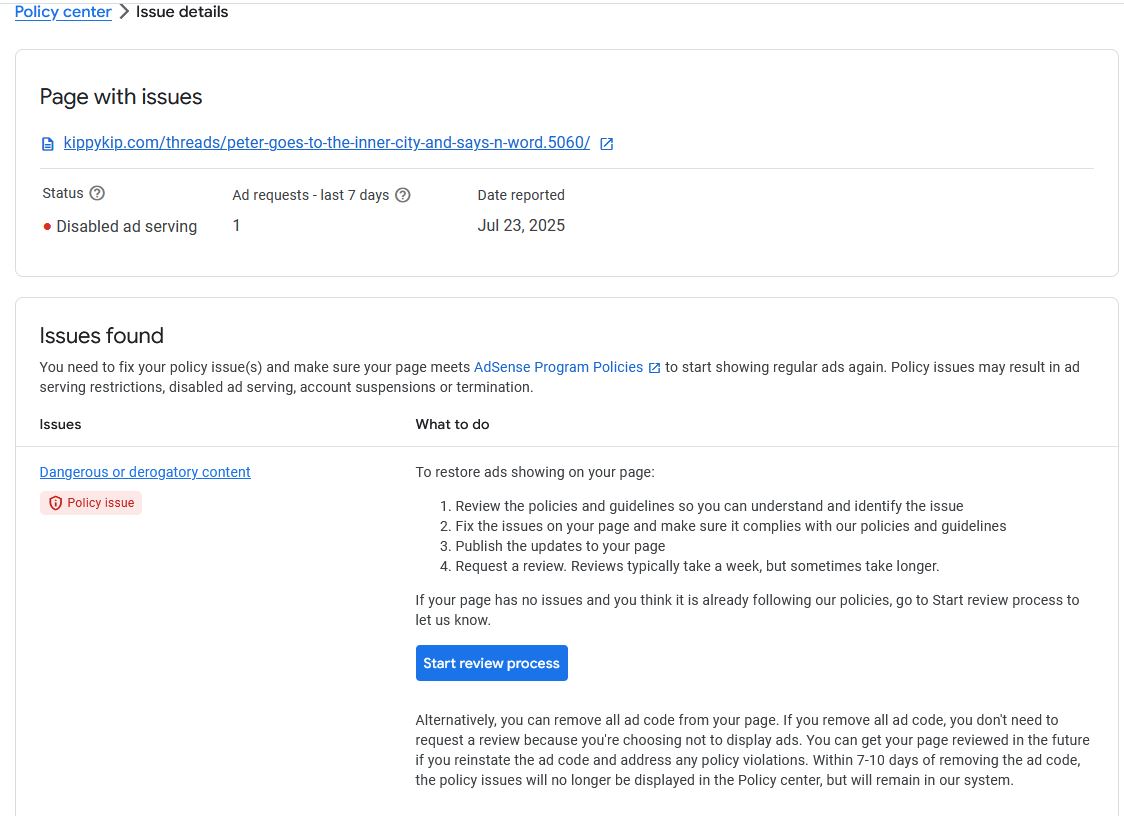Viewport: 1124px width, 816px height.
Task: Click the What to do column header
Action: (452, 424)
